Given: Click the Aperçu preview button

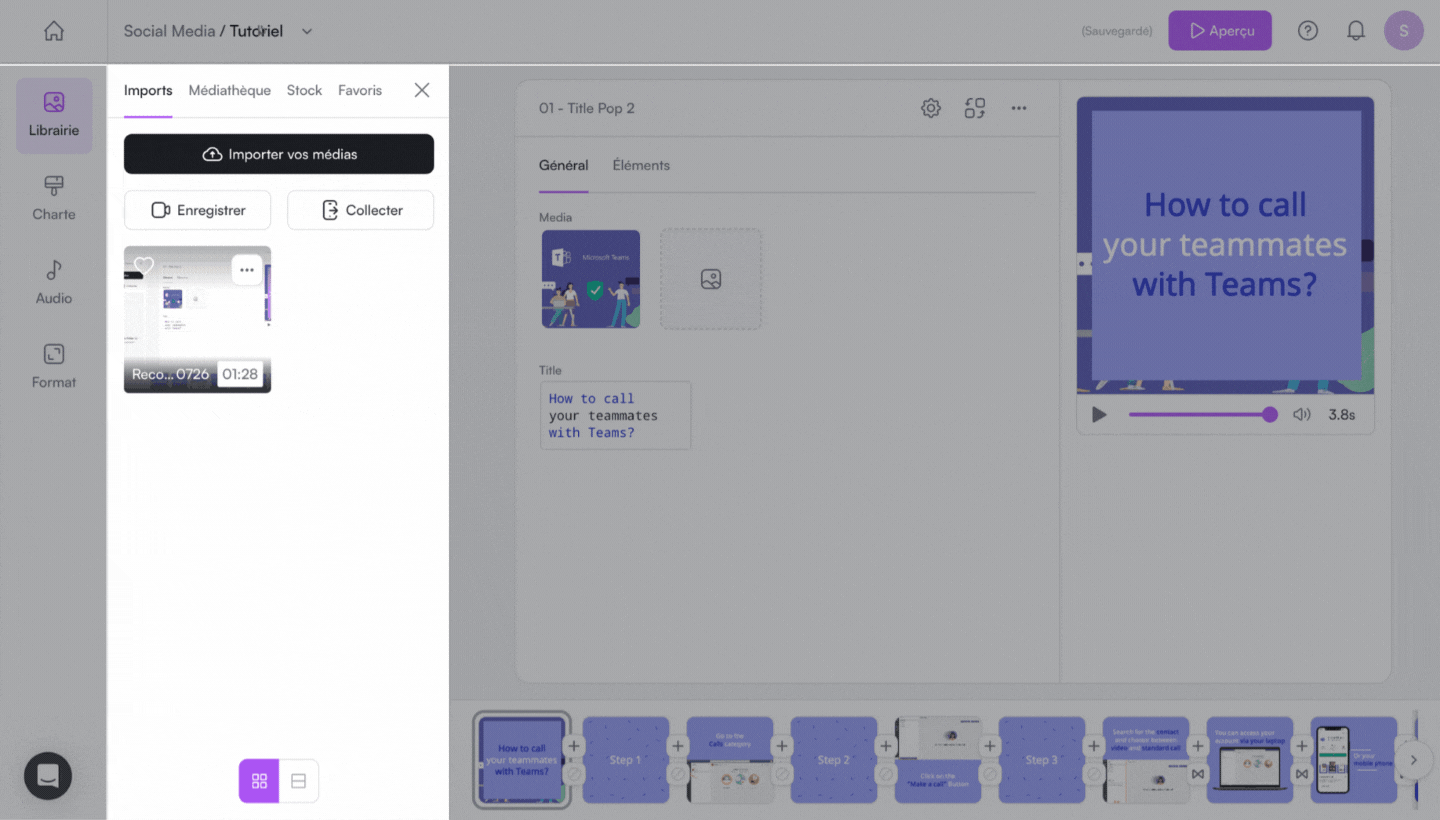Looking at the screenshot, I should coord(1220,31).
